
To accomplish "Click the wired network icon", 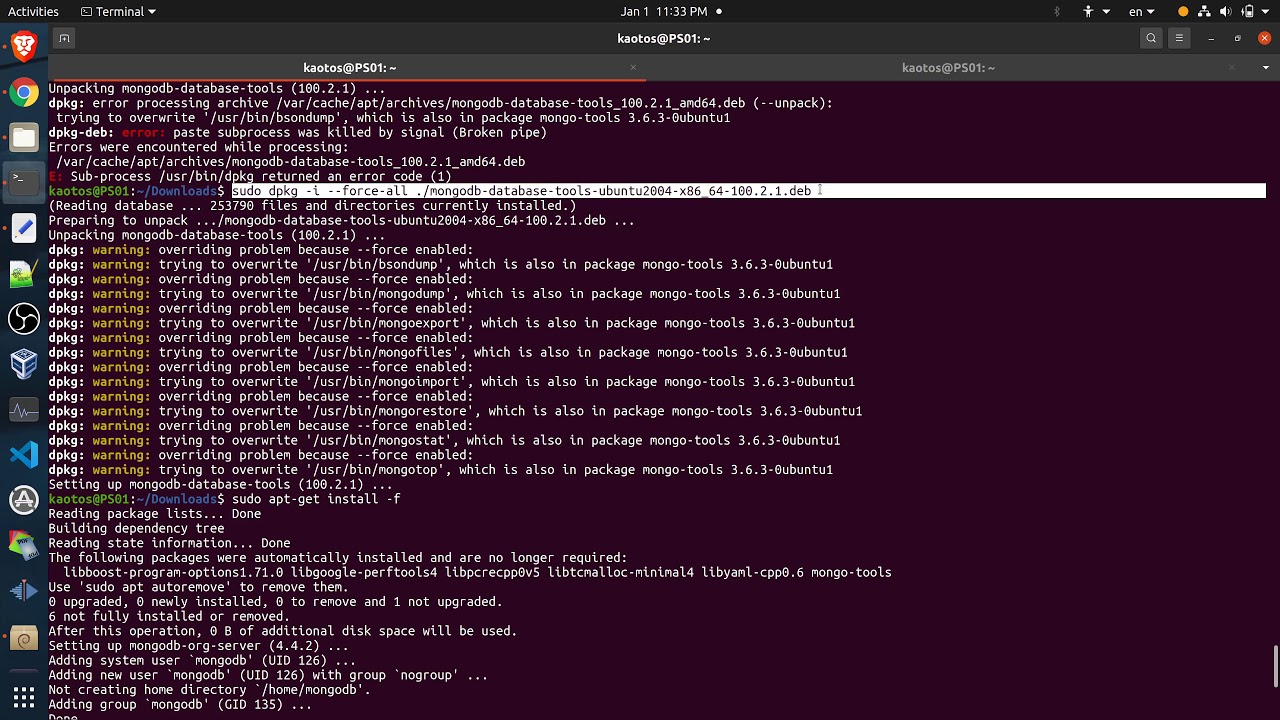I will (x=1204, y=12).
